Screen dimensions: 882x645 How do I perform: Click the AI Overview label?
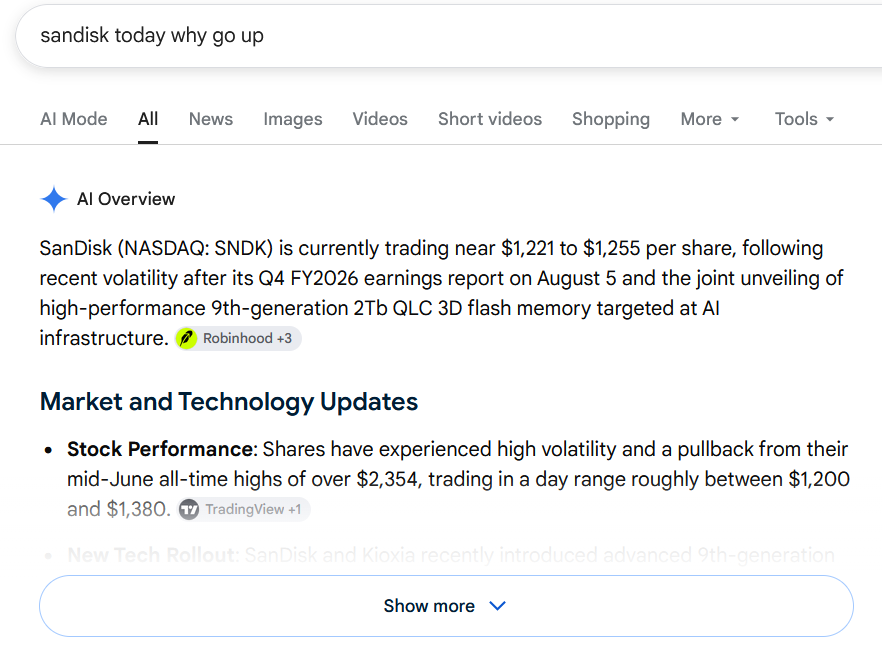coord(126,199)
